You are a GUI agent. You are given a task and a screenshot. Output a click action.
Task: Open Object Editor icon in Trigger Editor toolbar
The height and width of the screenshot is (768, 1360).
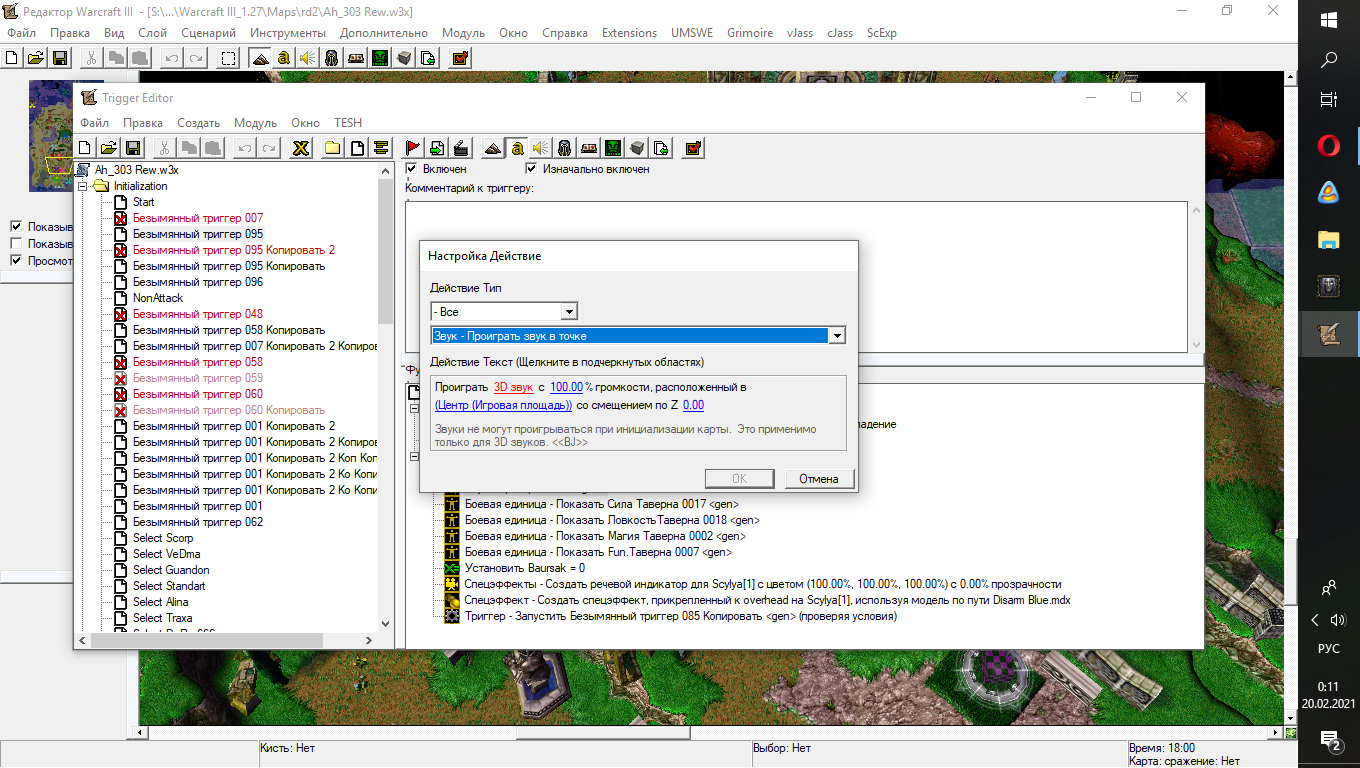click(x=565, y=148)
